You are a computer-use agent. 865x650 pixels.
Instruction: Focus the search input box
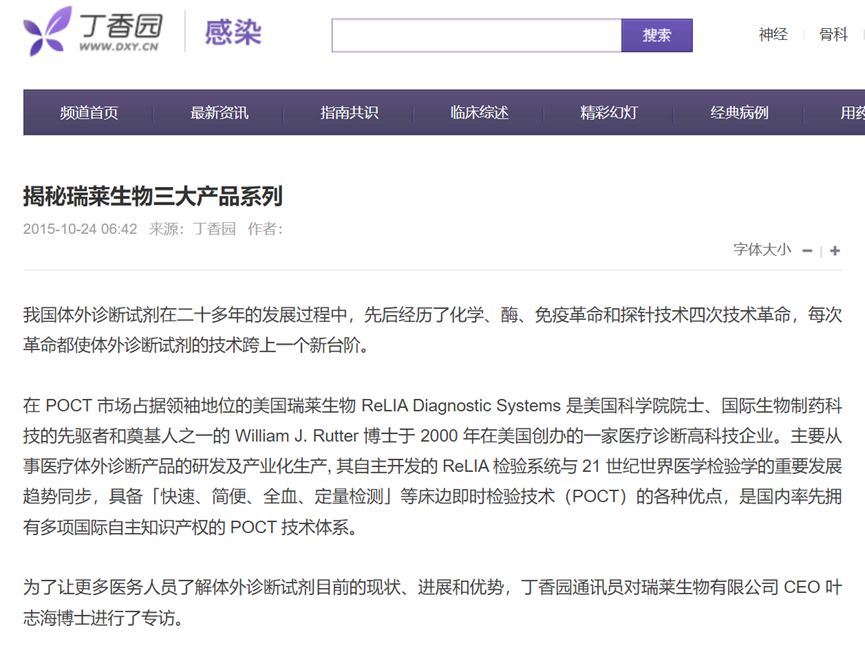pyautogui.click(x=477, y=35)
